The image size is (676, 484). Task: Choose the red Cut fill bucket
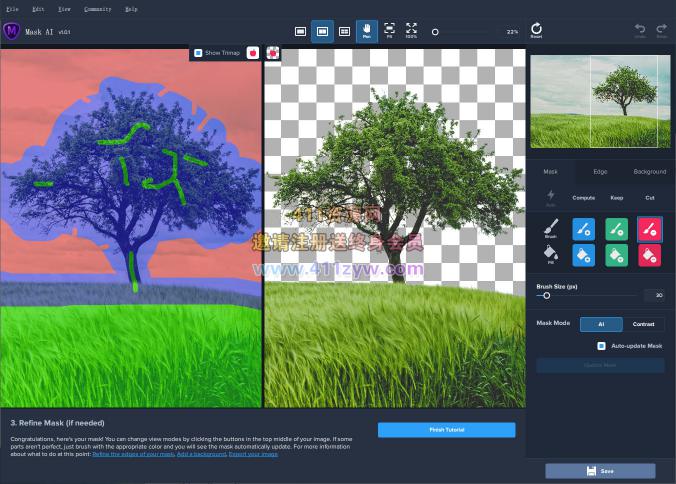(649, 255)
